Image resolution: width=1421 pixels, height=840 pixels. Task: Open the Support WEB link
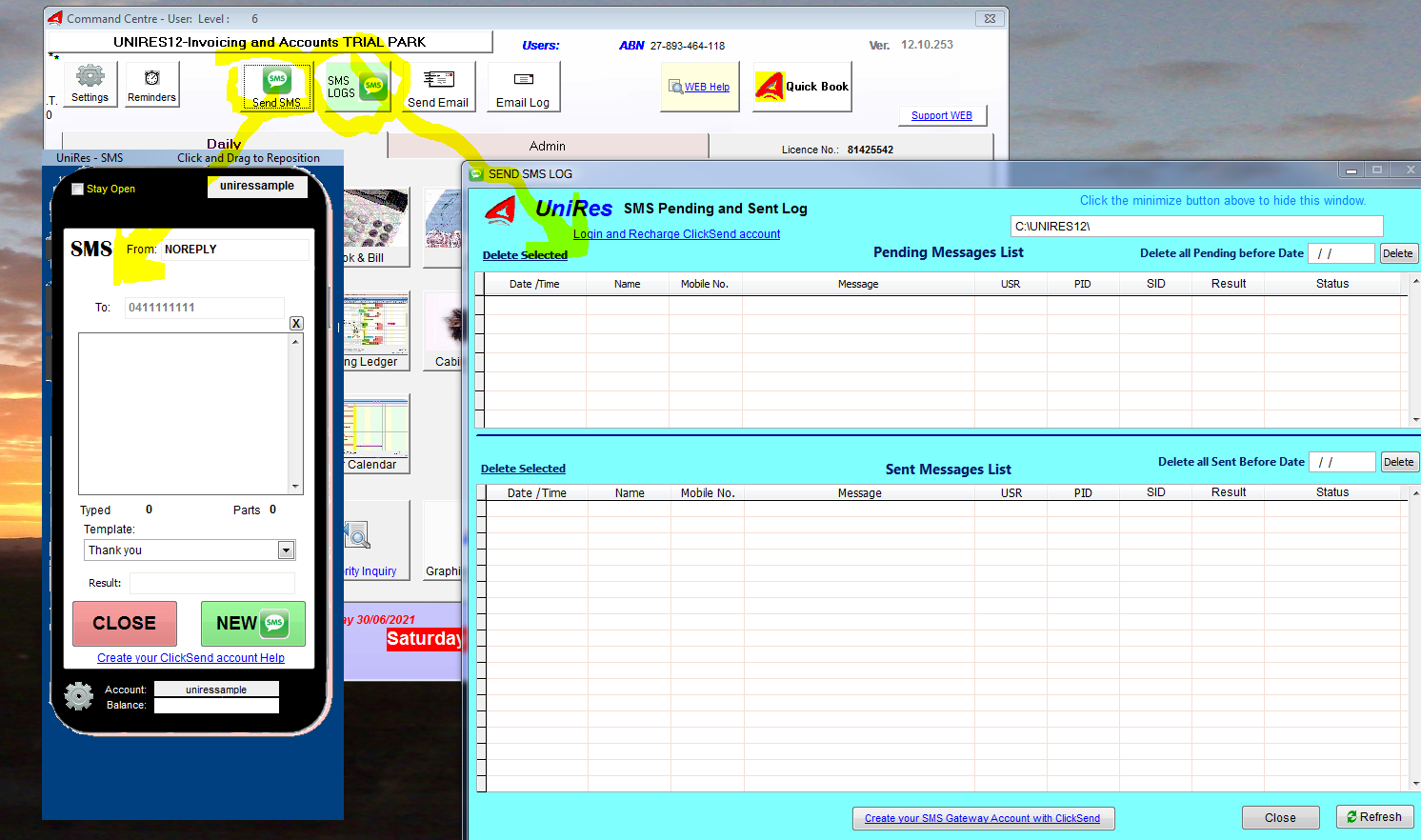point(942,115)
